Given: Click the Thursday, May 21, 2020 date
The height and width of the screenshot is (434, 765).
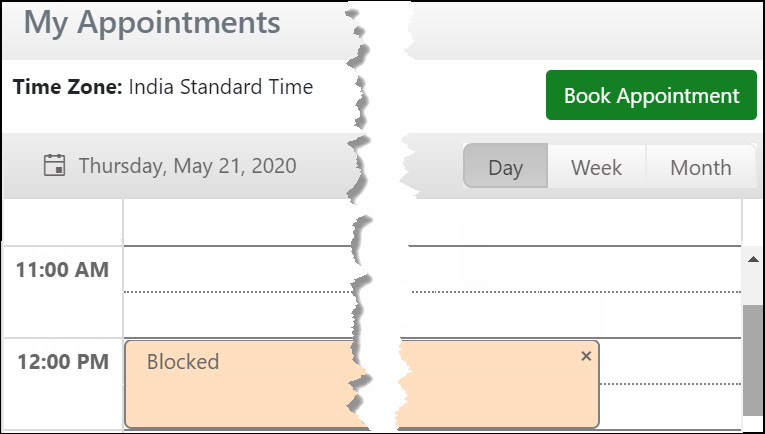Looking at the screenshot, I should point(187,166).
